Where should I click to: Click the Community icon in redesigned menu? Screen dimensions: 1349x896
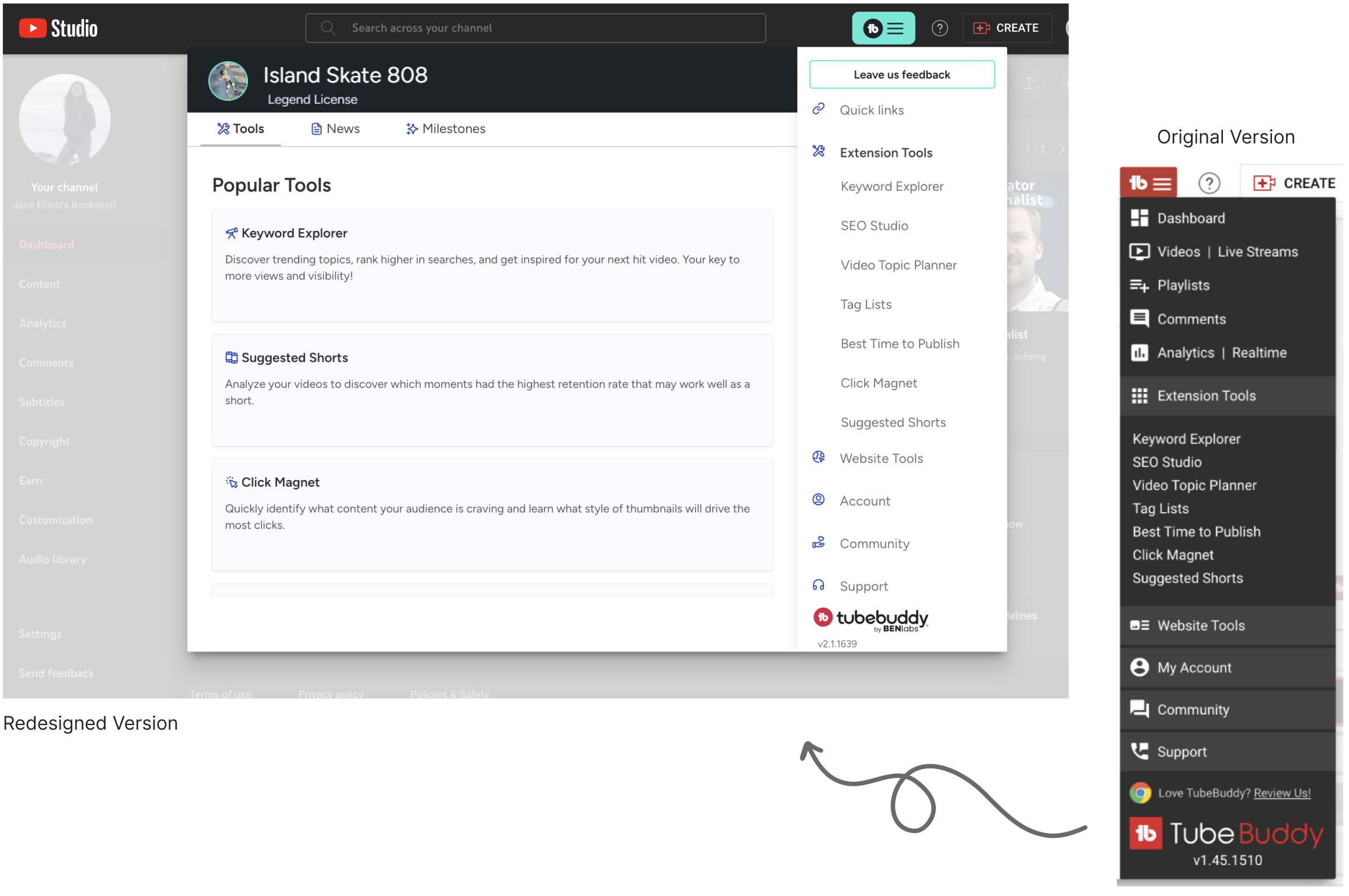(x=819, y=542)
